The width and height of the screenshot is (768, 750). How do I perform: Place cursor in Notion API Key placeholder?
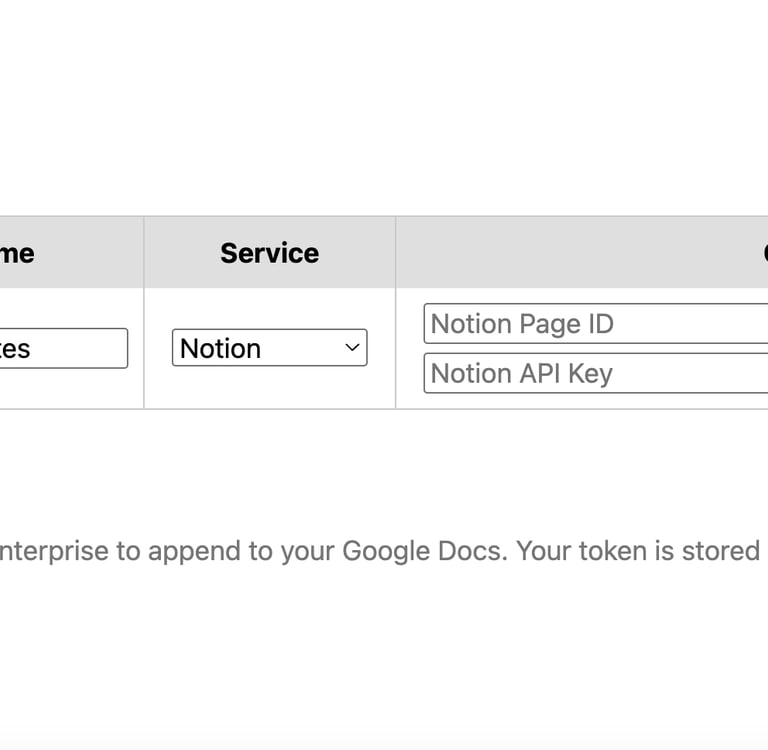click(522, 373)
